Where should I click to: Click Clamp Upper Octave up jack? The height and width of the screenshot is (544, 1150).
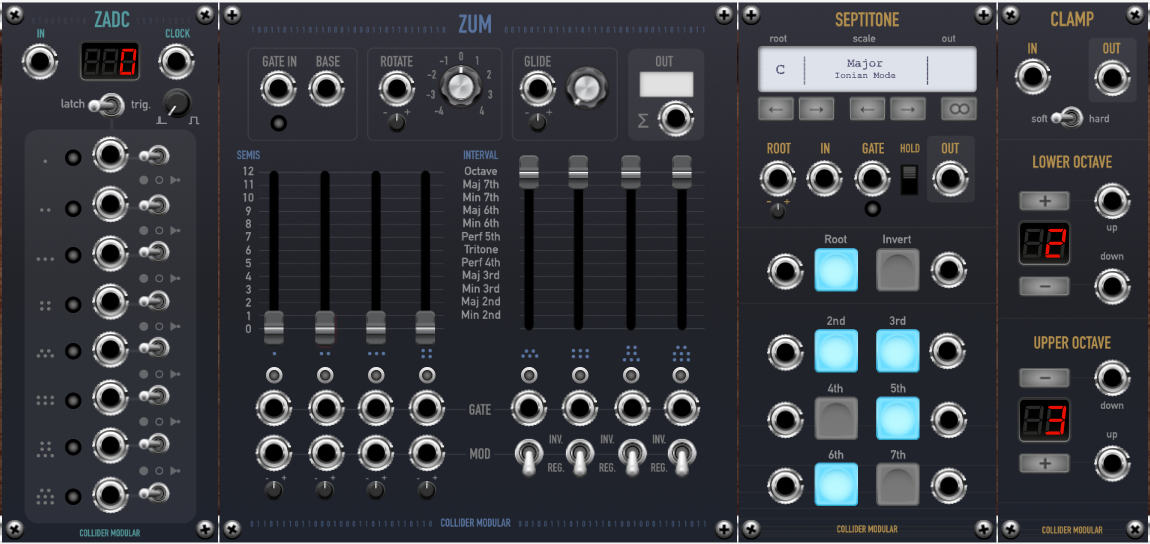pyautogui.click(x=1112, y=464)
